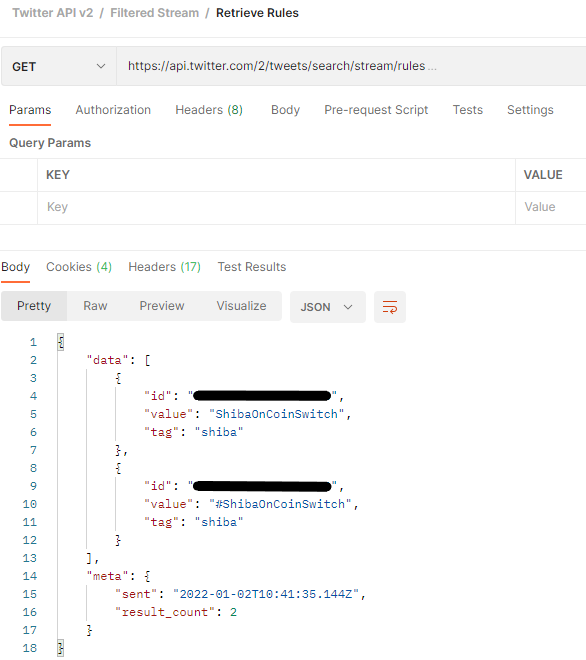This screenshot has height=660, width=586.
Task: Open the Cookies (4) response tab
Action: (79, 267)
